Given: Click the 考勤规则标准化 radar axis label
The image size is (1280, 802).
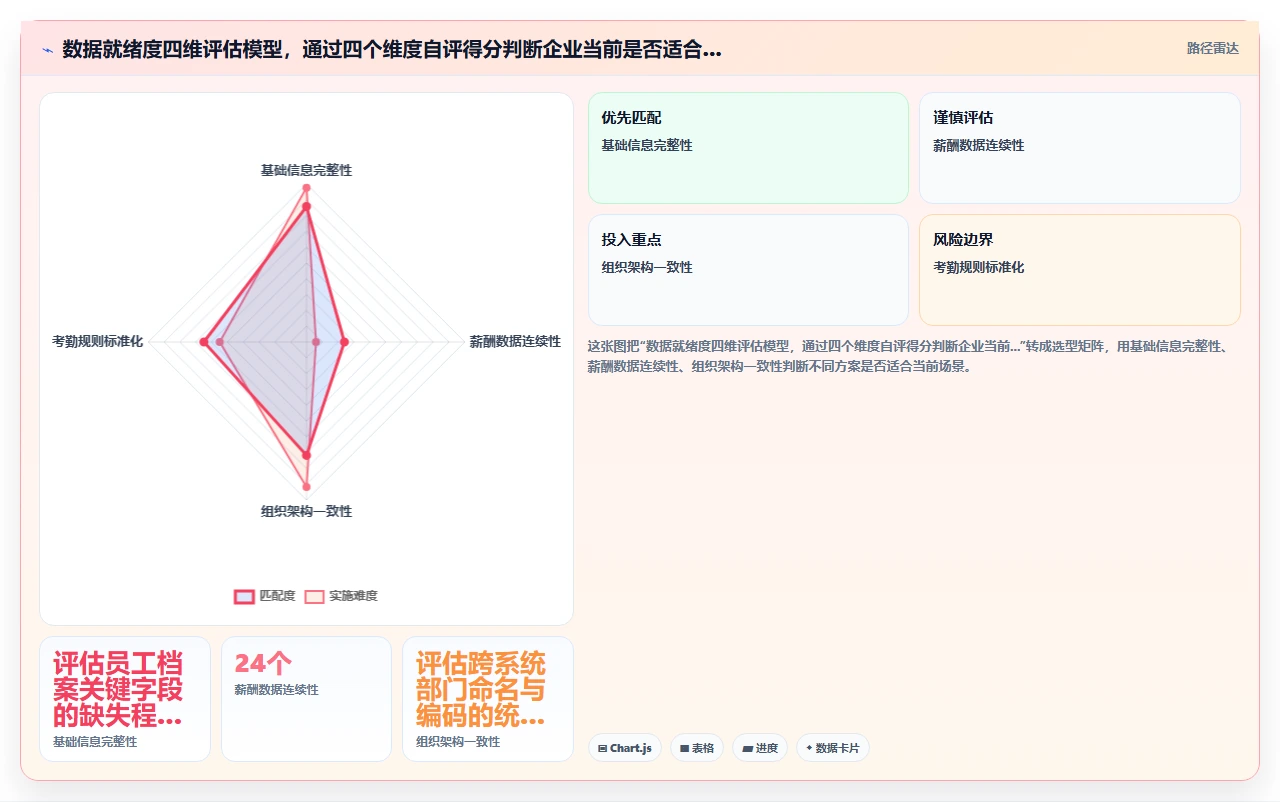Looking at the screenshot, I should [x=97, y=342].
